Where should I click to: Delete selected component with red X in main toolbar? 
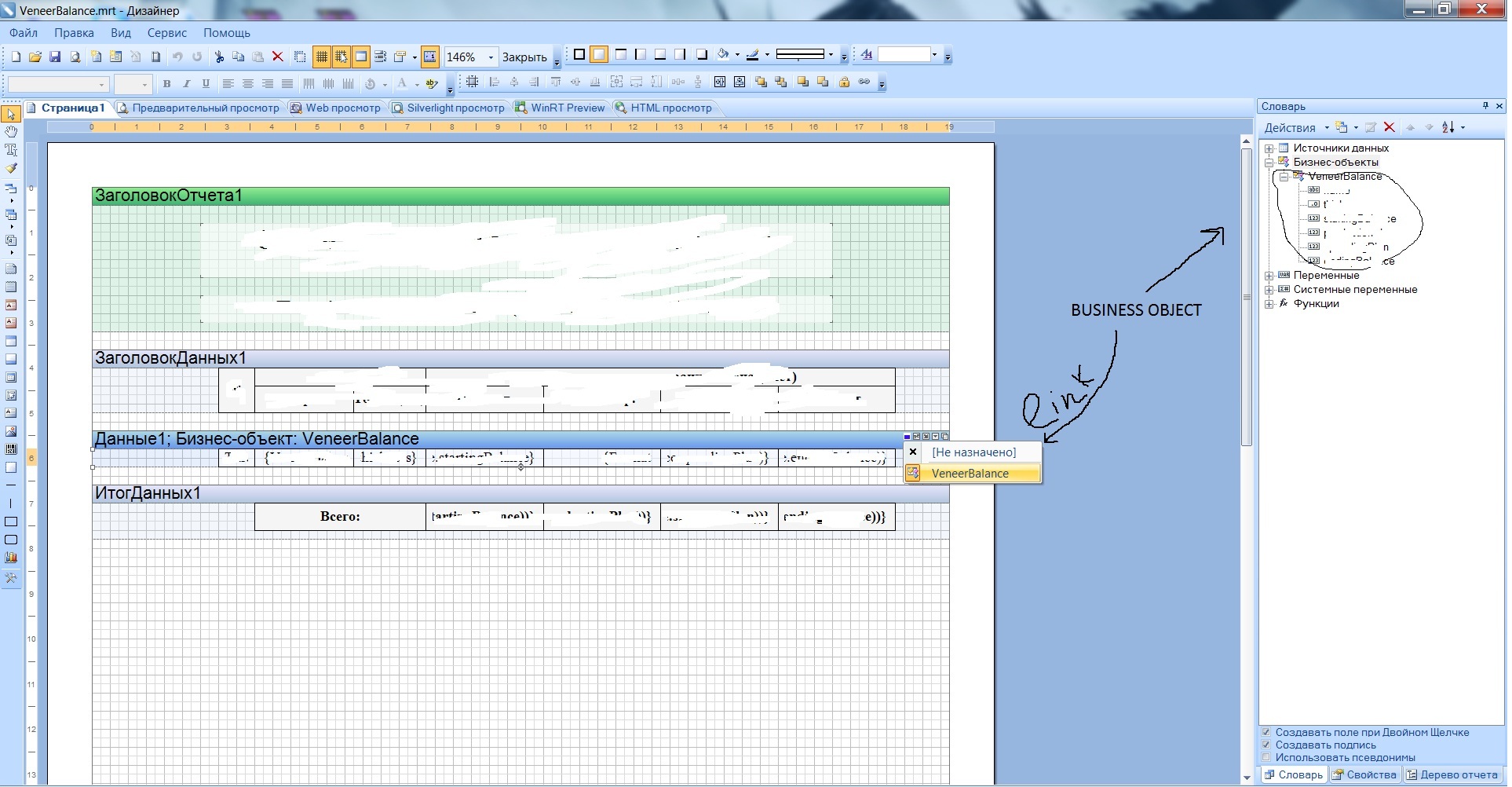(x=277, y=57)
